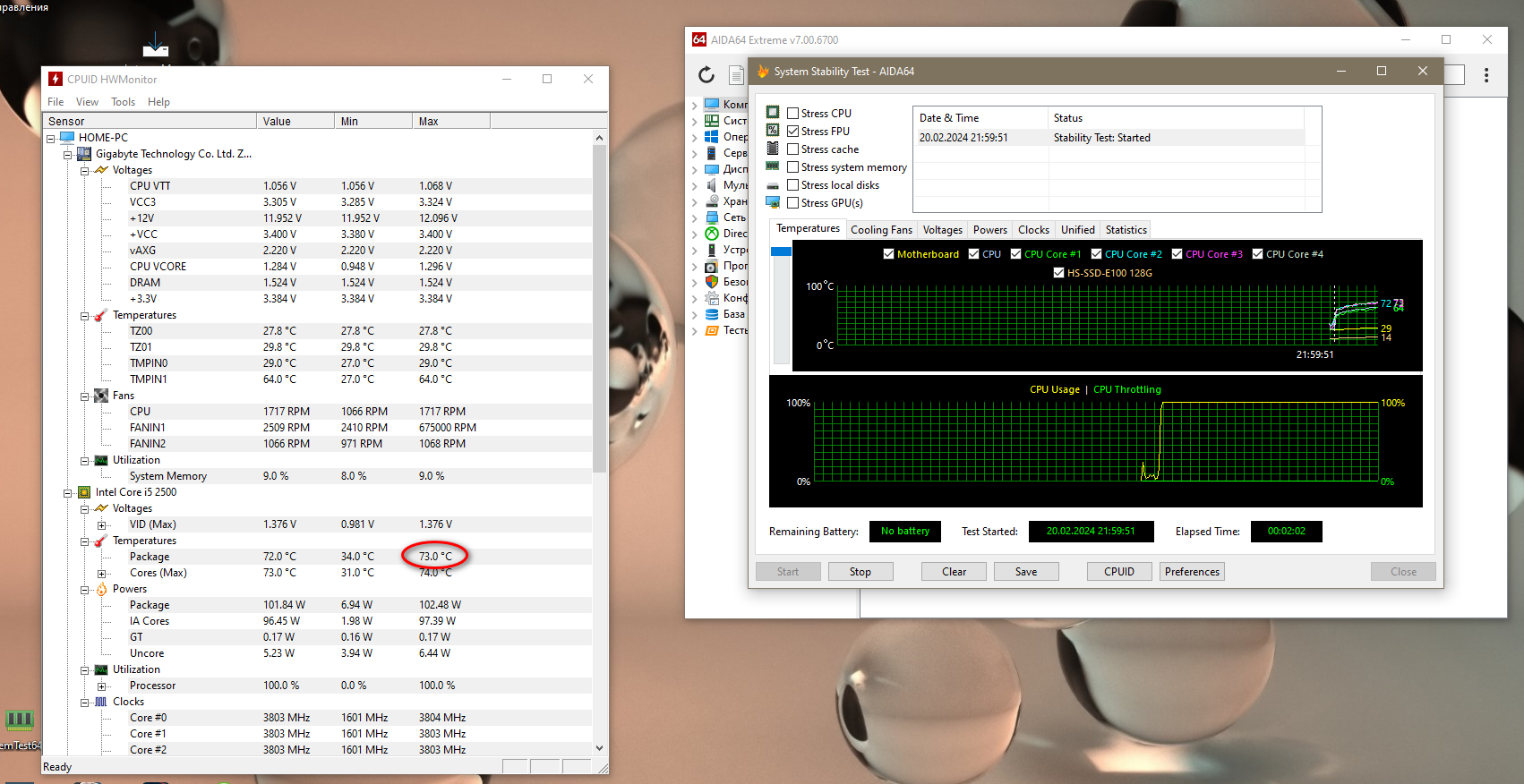Click the HWMonitor vertical scrollbar down arrow
This screenshot has height=784, width=1524.
[x=599, y=748]
